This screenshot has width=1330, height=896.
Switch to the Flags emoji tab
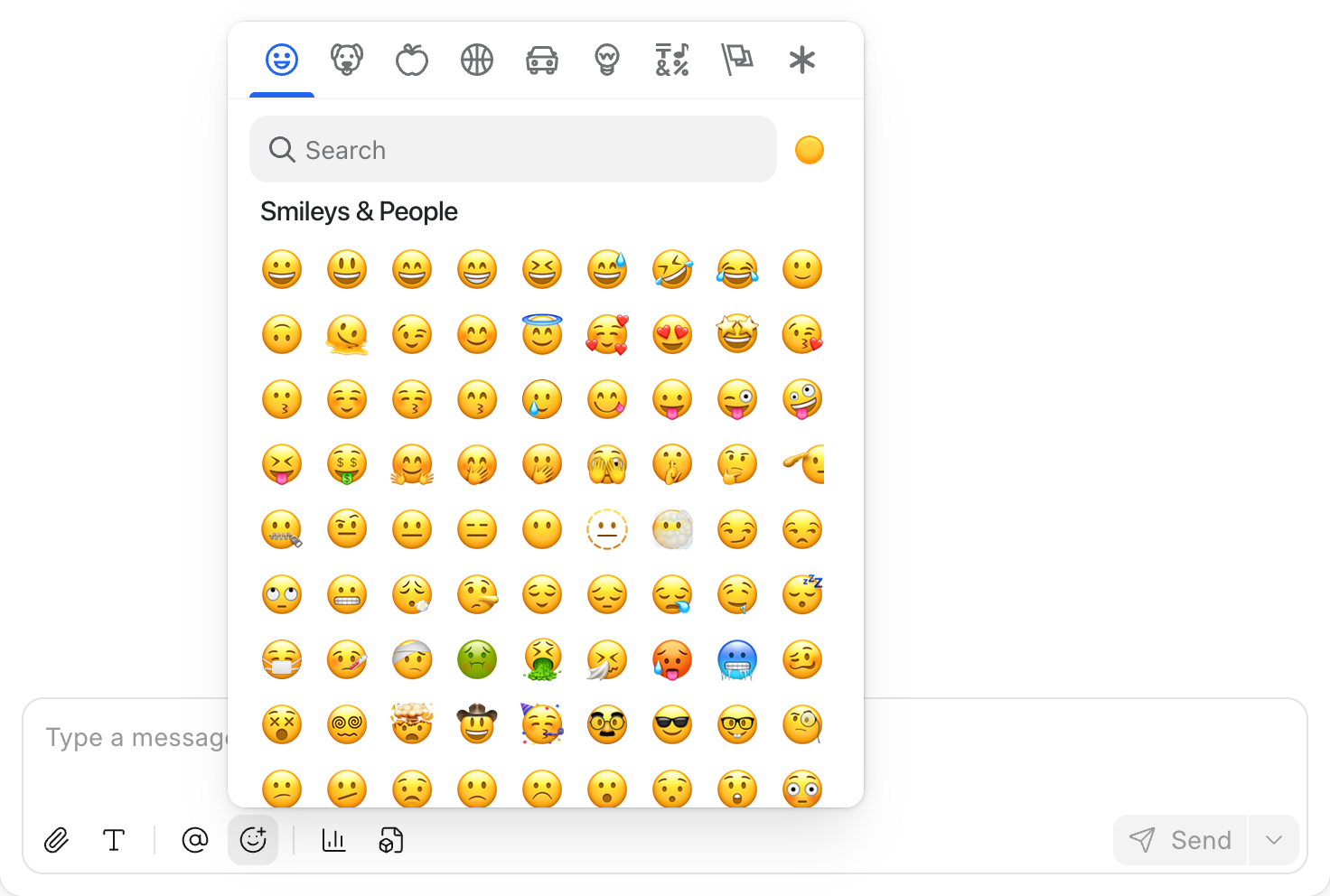[x=737, y=60]
